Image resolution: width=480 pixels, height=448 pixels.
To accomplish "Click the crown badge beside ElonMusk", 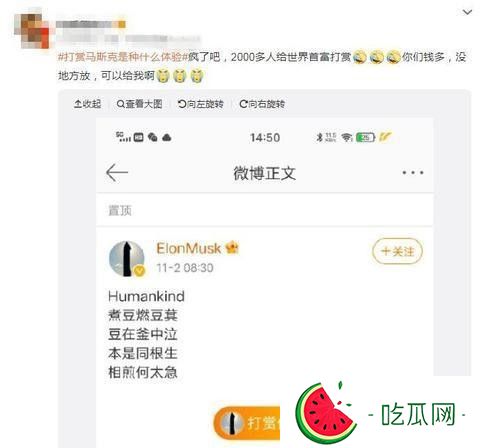I will tap(232, 248).
